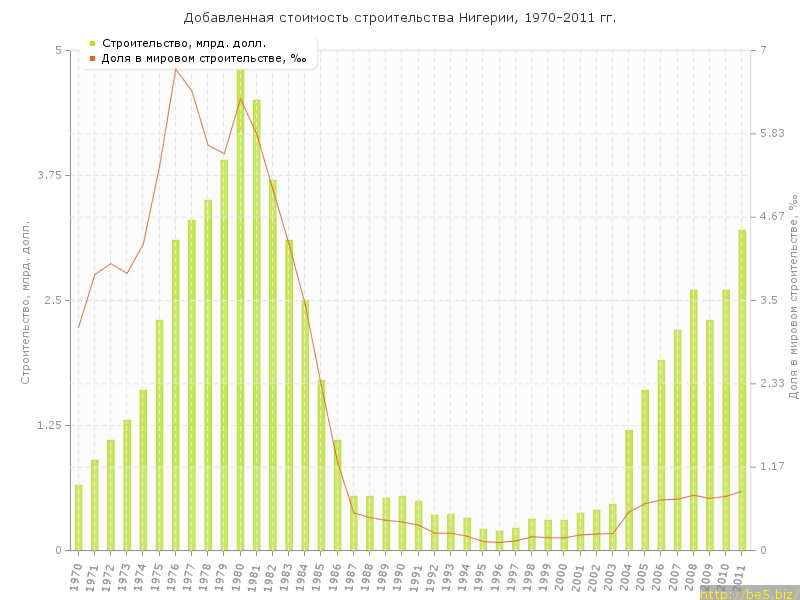Screen dimensions: 800x600
Task: Click the green bar for 1975
Action: click(160, 435)
